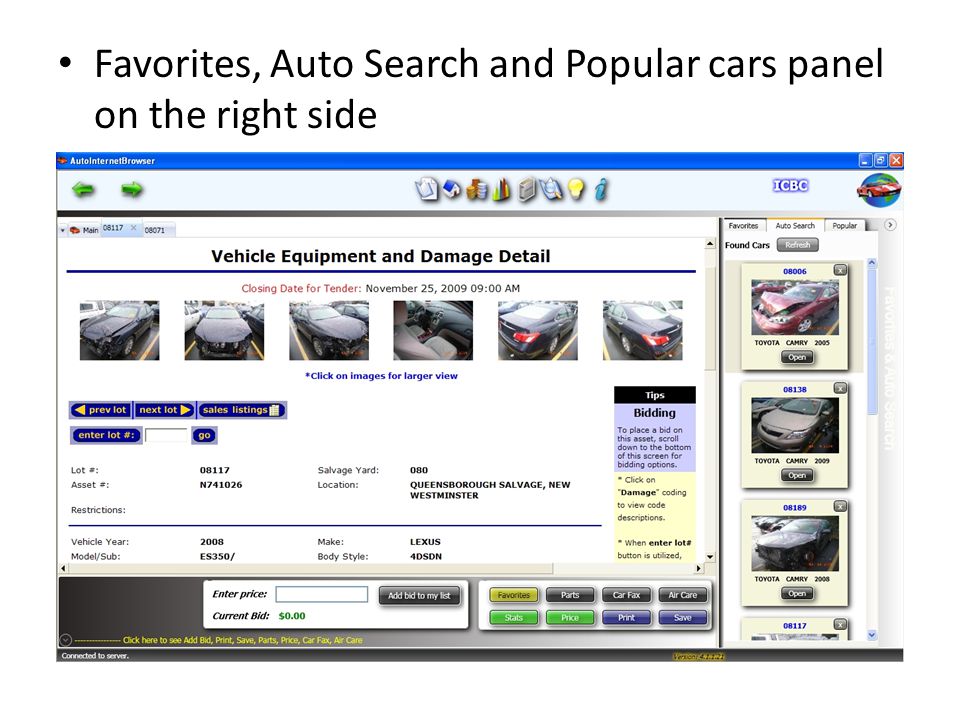Screen dimensions: 960x720
Task: Click the gray server box icon
Action: 526,190
